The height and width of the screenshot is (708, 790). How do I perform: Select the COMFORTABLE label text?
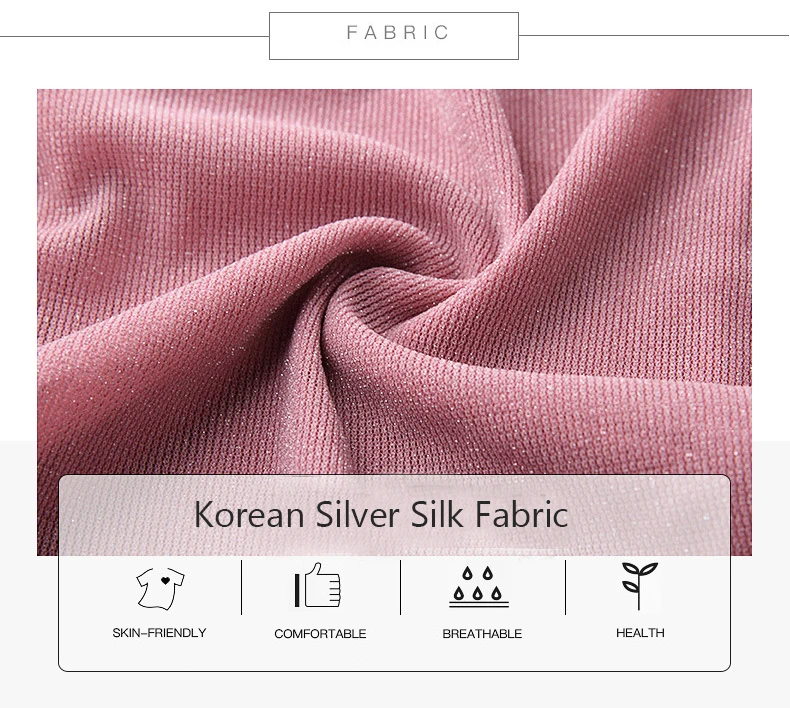click(x=320, y=634)
